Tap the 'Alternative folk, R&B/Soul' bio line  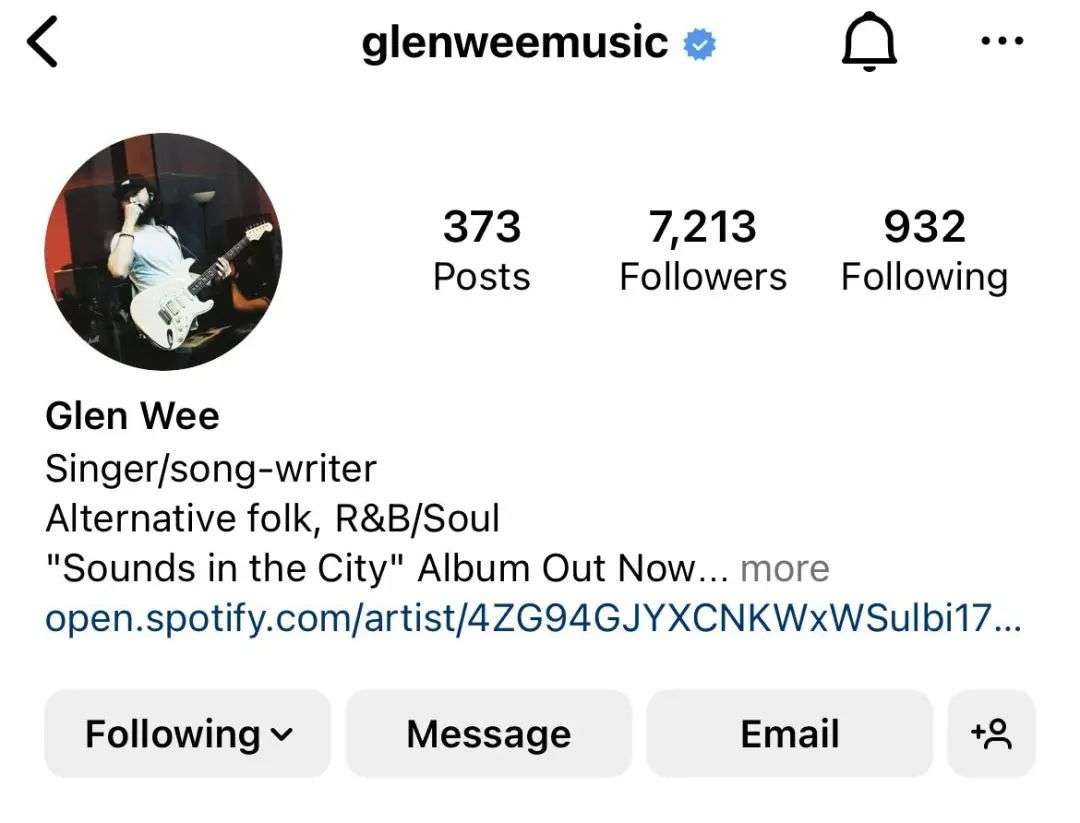(273, 519)
